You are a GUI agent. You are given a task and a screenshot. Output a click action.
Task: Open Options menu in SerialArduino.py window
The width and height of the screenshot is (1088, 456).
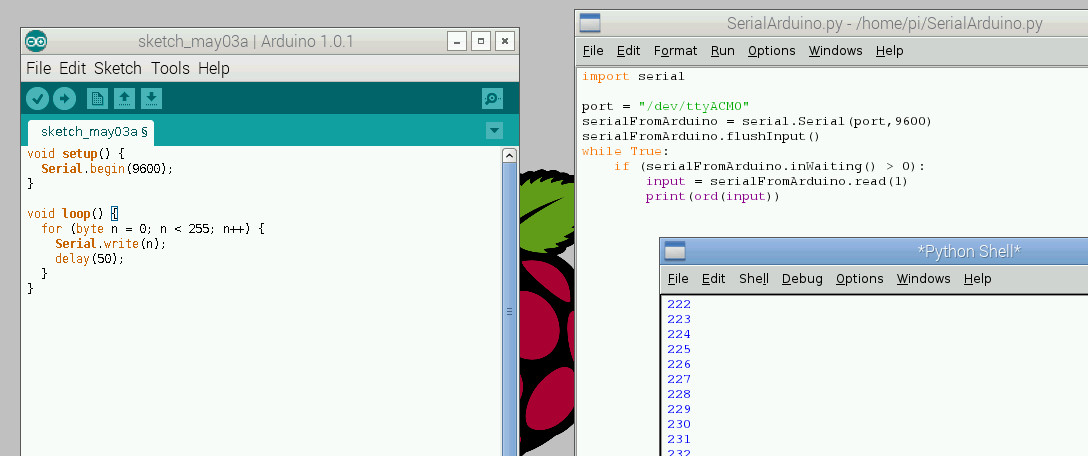click(x=772, y=51)
